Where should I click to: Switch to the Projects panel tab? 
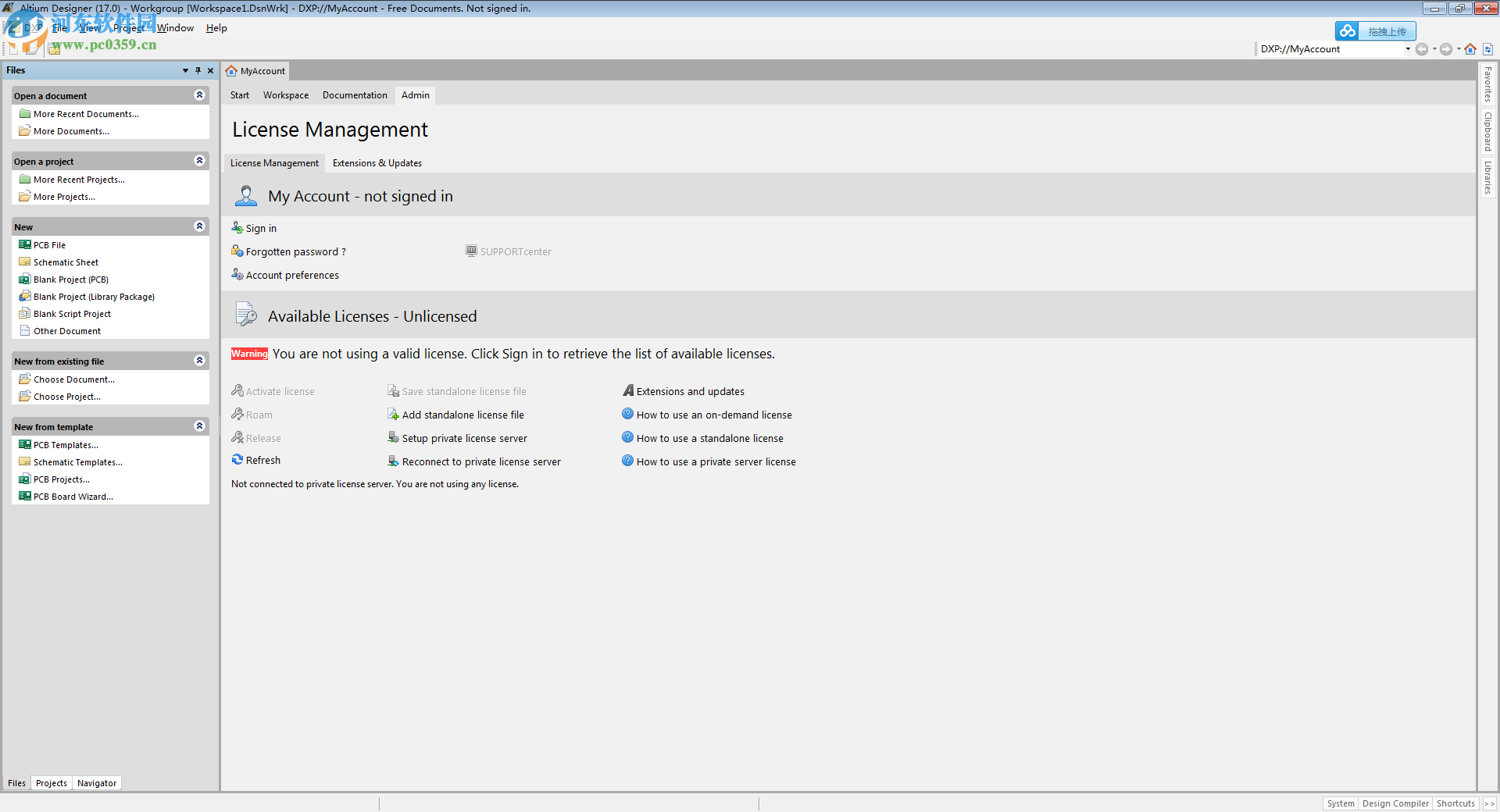52,783
